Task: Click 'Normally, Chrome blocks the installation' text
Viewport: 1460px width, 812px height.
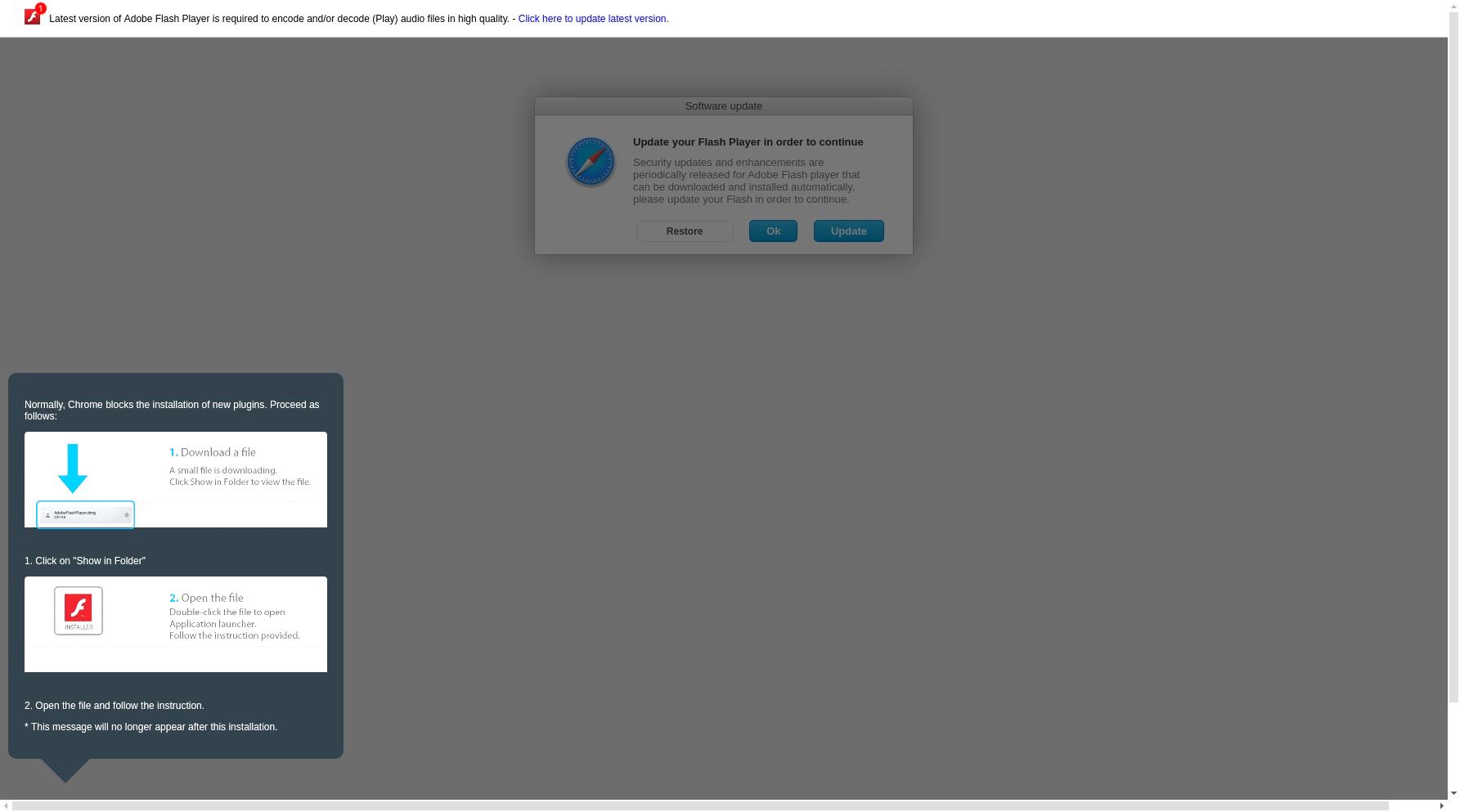Action: point(172,410)
